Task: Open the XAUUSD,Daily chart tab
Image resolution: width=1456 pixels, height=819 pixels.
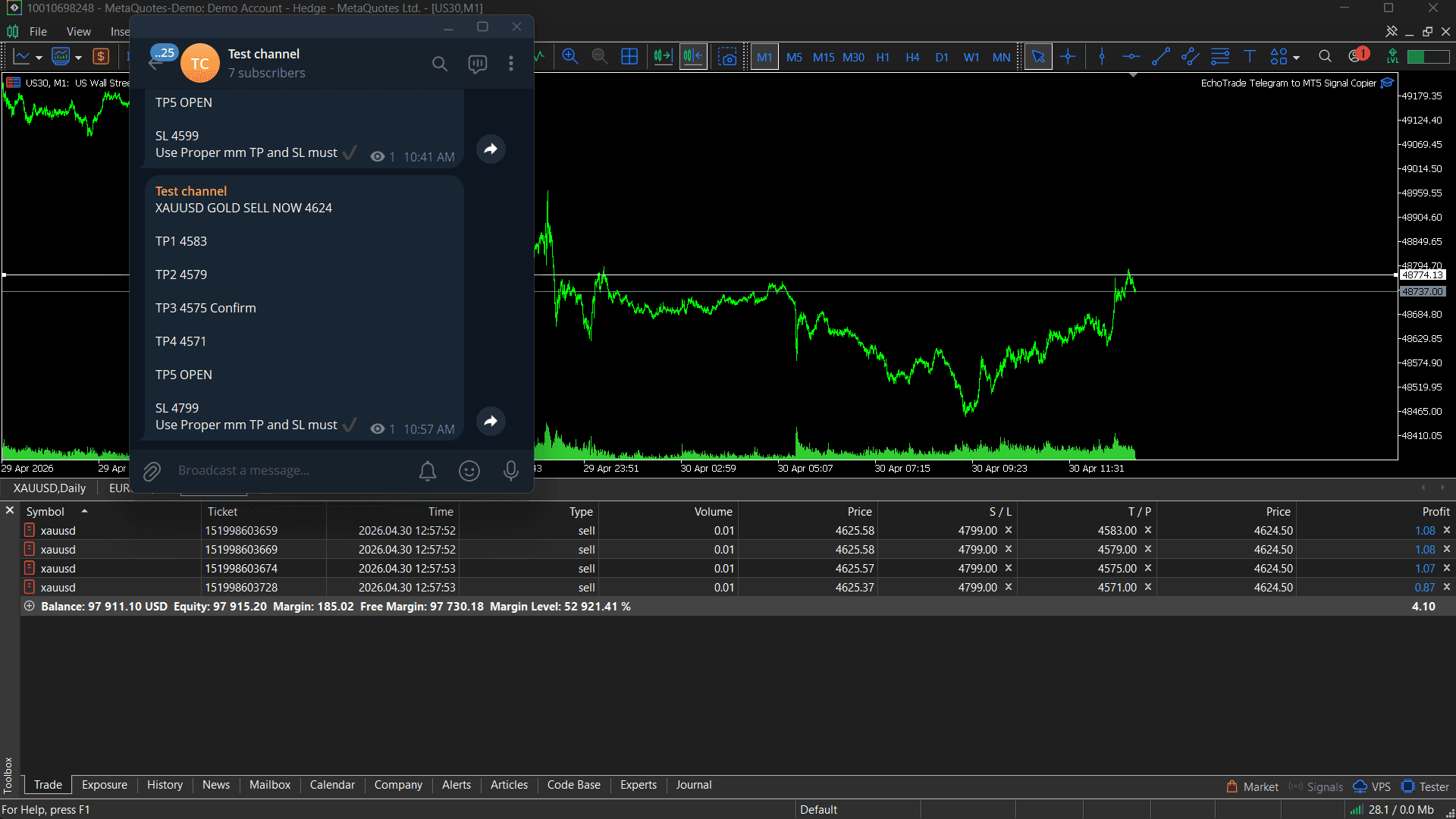Action: (50, 488)
